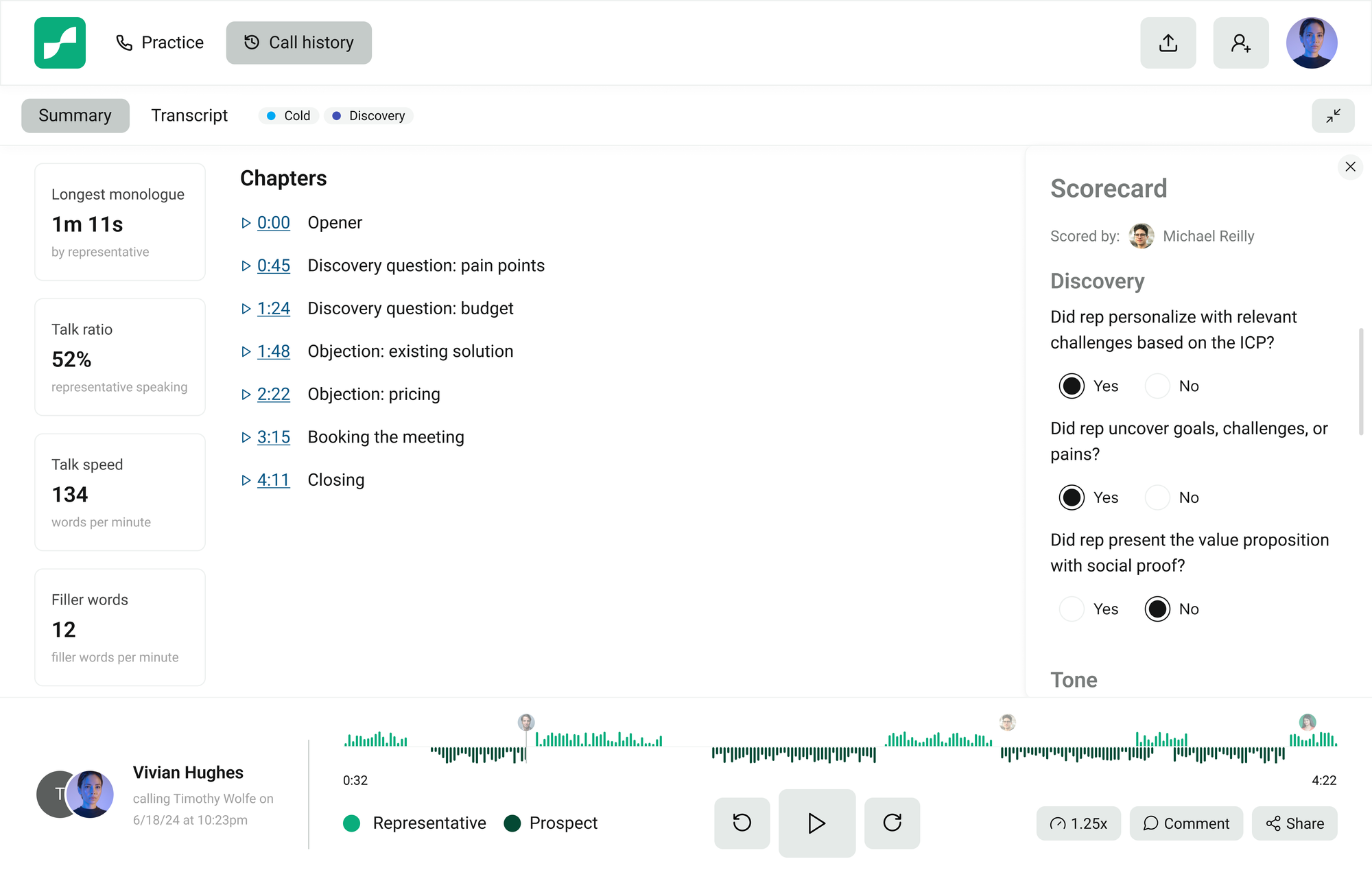1372x892 pixels.
Task: Click the Share button on playback bar
Action: pos(1295,824)
